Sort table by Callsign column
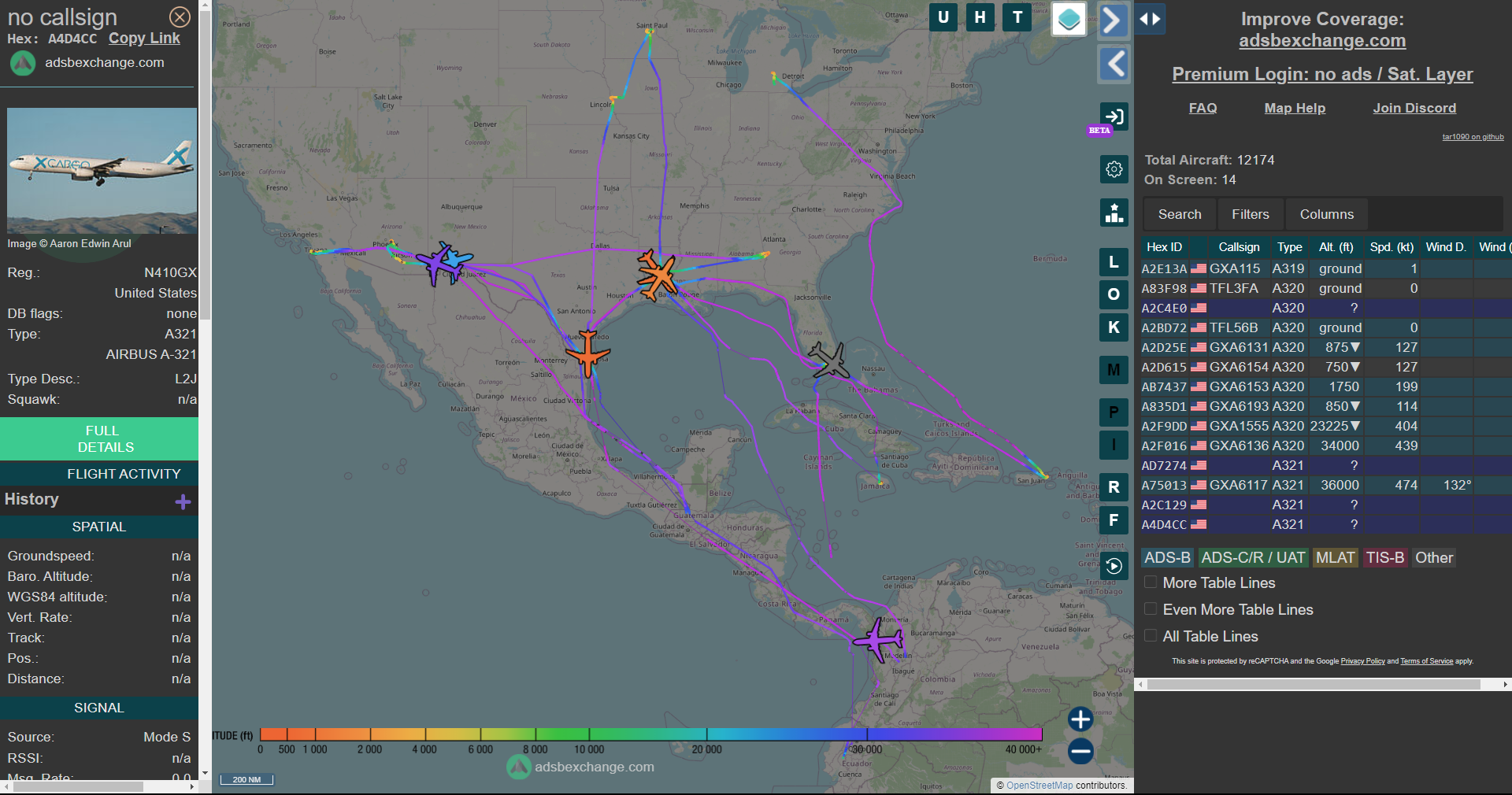 [1239, 247]
